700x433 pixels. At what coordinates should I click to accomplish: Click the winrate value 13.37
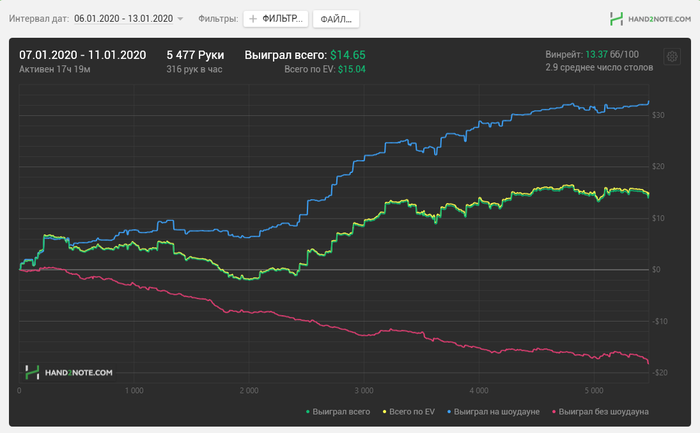pos(596,54)
